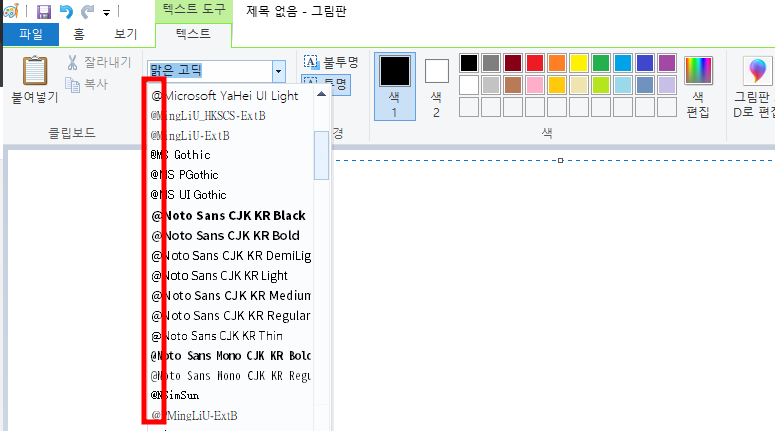Pick the lavender color swatch
775x431 pixels.
click(667, 85)
